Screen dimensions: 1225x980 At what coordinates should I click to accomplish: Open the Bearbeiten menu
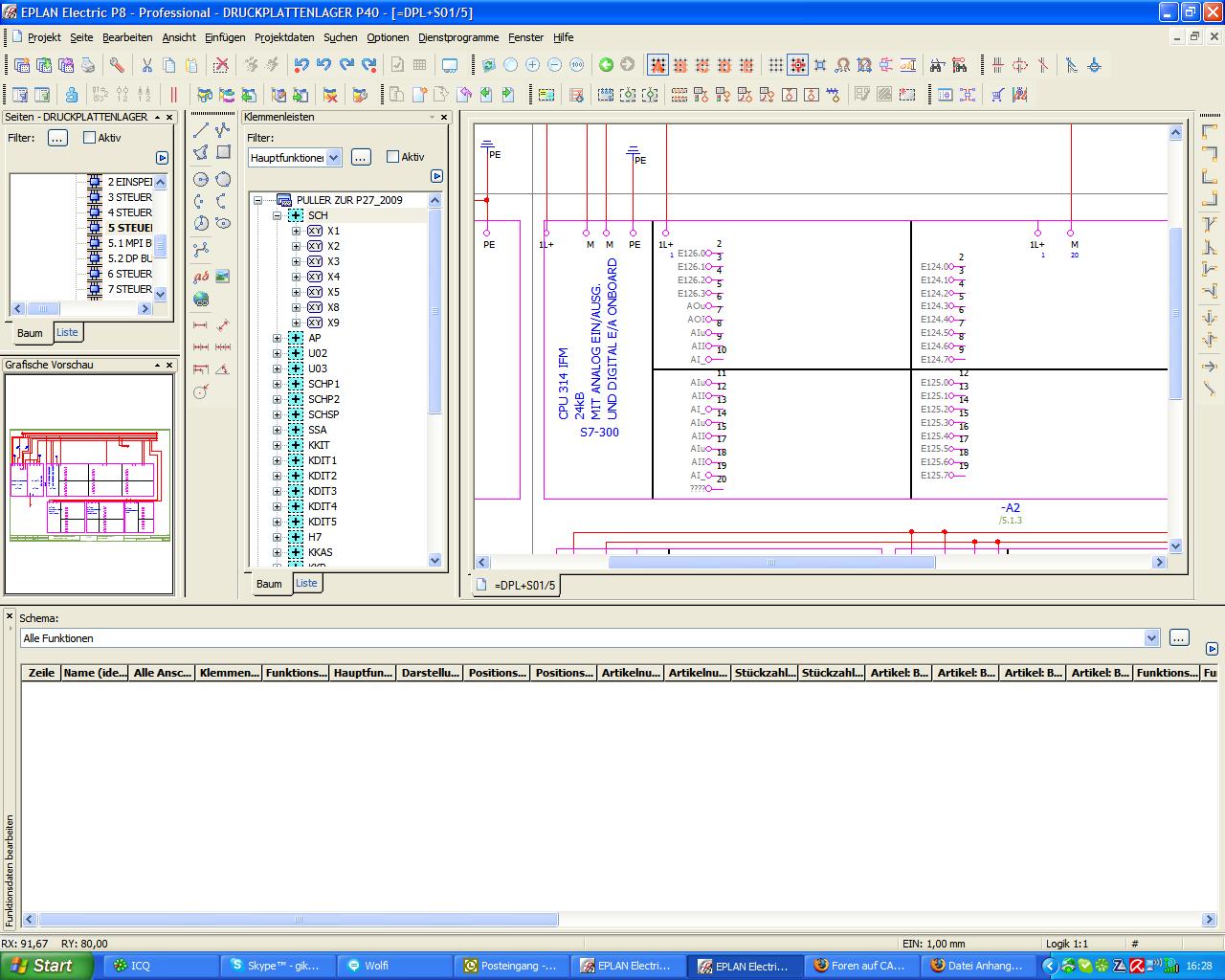pyautogui.click(x=127, y=37)
